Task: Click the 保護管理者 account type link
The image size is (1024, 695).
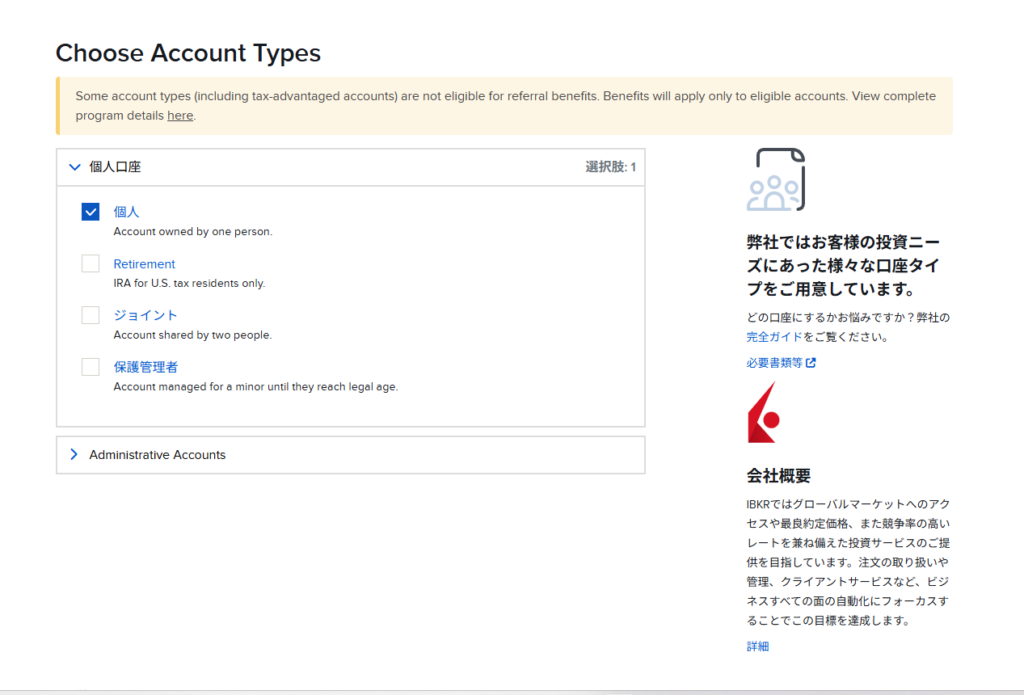Action: click(146, 366)
